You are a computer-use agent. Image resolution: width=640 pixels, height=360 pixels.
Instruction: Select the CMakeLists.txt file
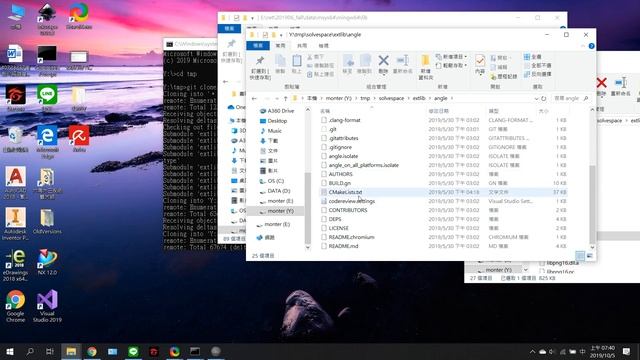tap(345, 192)
